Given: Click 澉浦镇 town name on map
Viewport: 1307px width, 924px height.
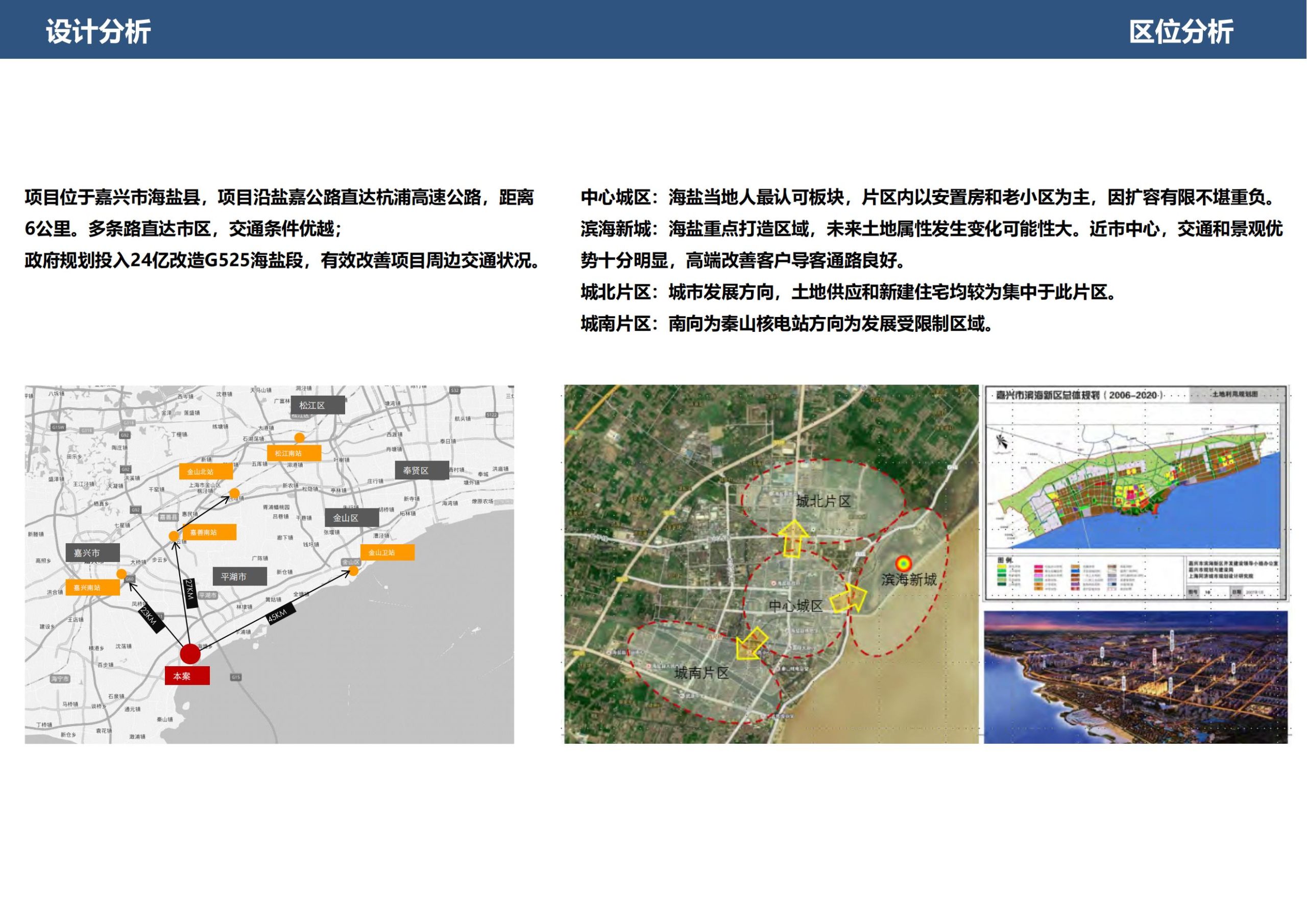Looking at the screenshot, I should point(137,737).
